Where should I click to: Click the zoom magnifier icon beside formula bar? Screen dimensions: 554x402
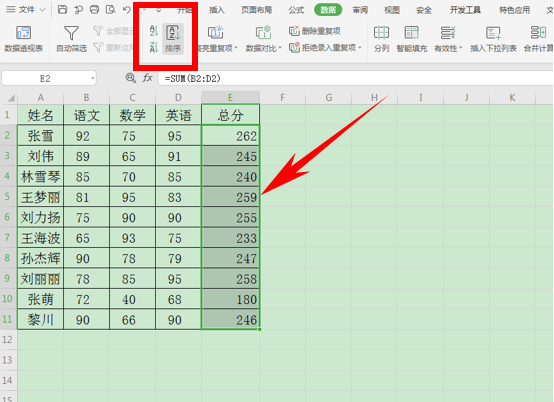click(x=131, y=78)
